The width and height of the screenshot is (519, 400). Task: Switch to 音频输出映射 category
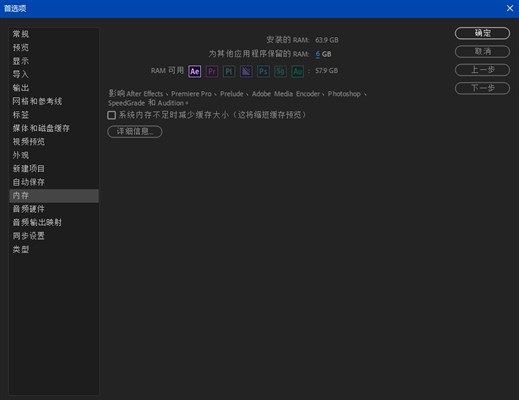(54, 223)
